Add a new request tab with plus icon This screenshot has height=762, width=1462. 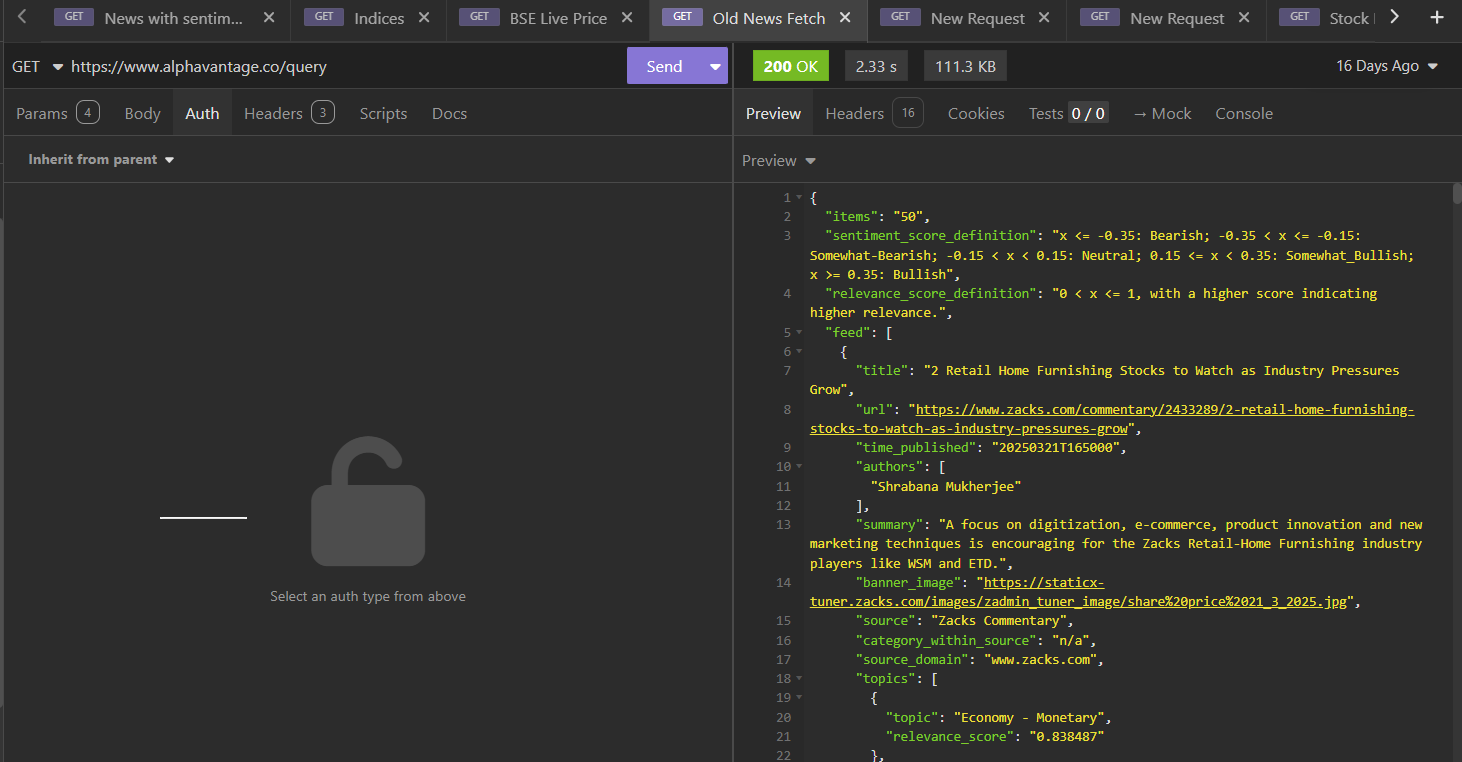pos(1437,18)
